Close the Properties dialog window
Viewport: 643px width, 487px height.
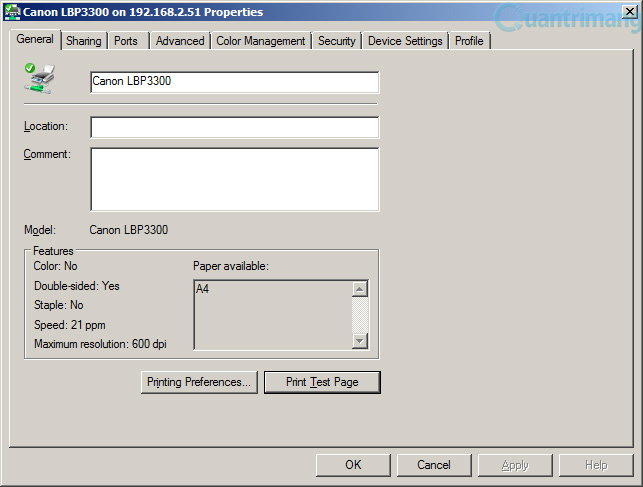pyautogui.click(x=630, y=11)
